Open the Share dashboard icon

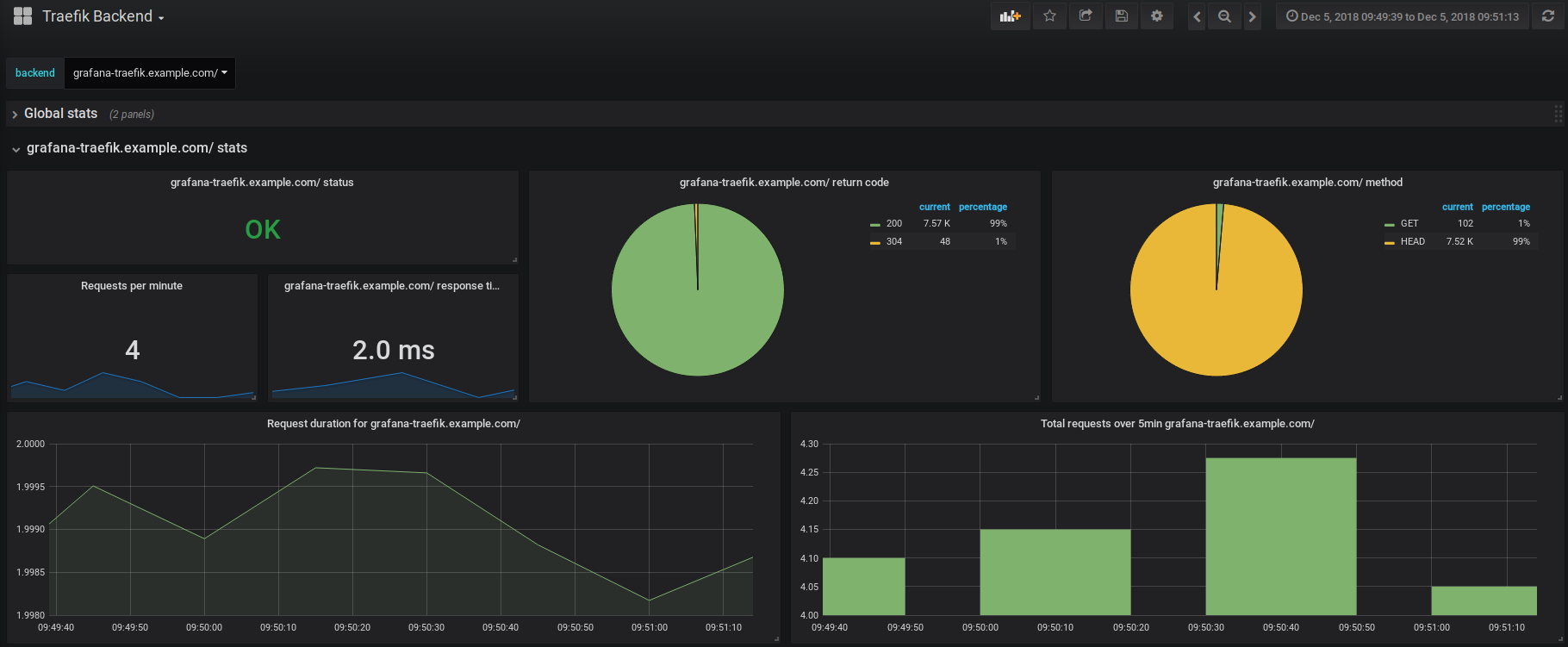(x=1086, y=16)
